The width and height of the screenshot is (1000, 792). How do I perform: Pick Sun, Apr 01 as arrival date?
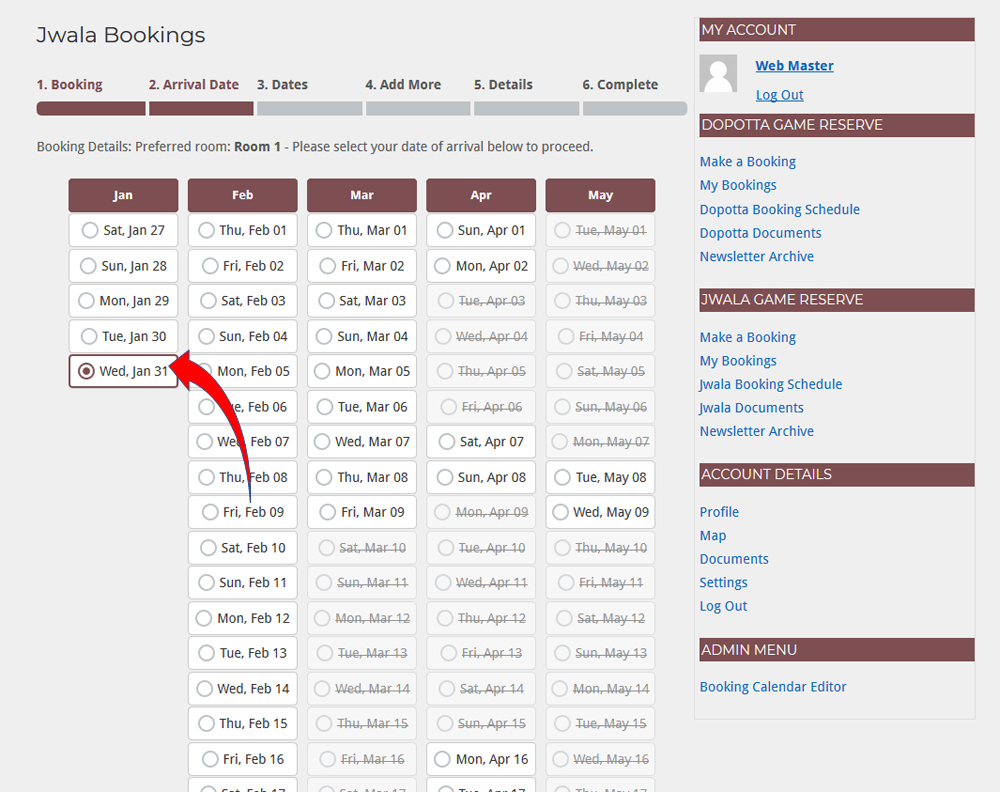coord(444,230)
